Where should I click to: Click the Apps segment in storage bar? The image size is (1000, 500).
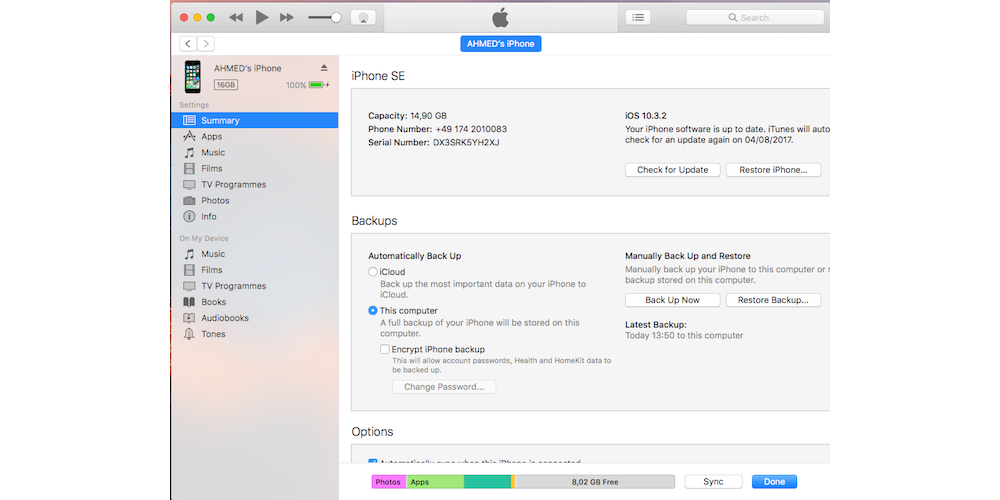[435, 482]
